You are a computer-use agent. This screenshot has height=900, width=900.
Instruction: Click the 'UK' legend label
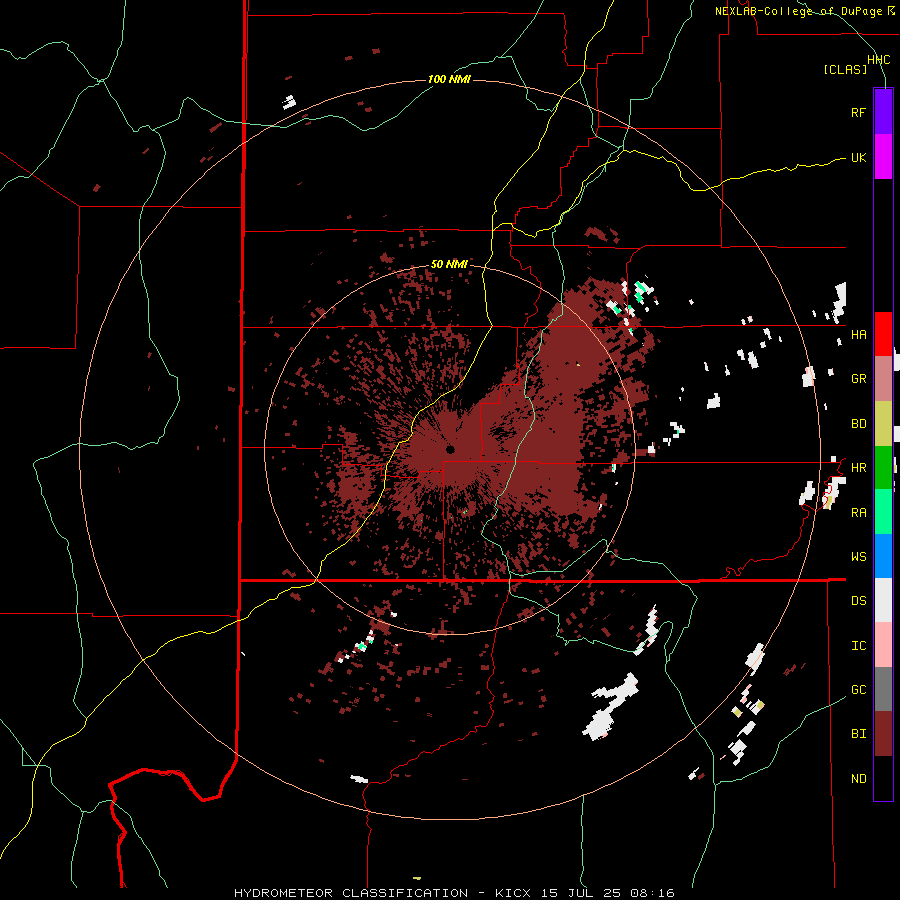[858, 158]
